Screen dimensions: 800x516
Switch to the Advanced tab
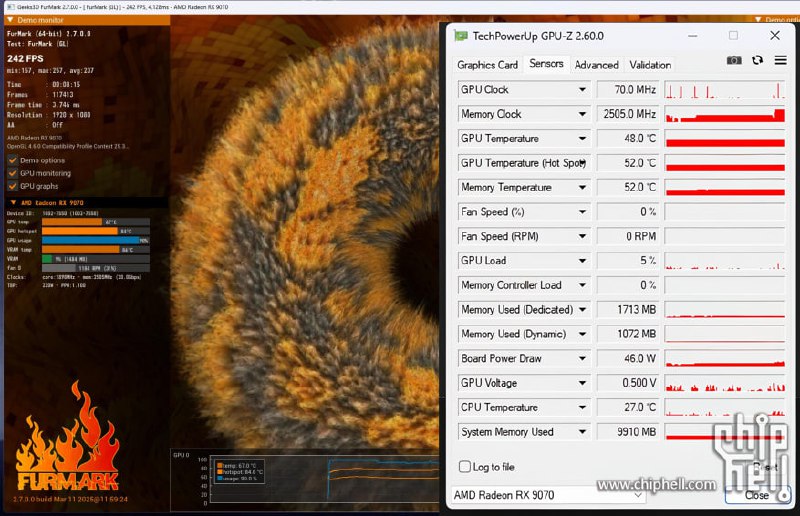596,65
